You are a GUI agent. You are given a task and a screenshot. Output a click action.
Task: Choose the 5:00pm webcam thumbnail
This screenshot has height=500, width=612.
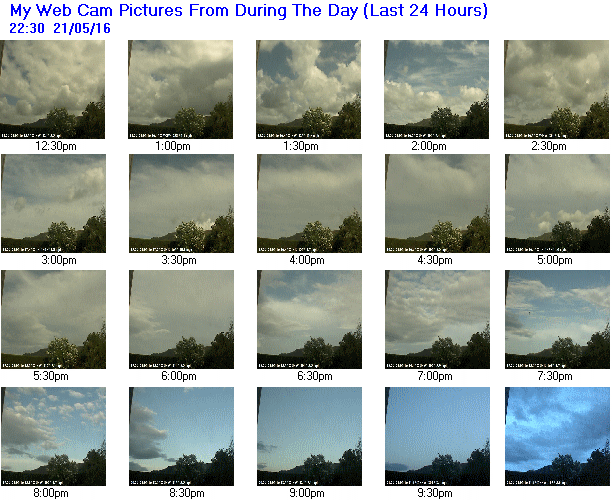point(557,203)
